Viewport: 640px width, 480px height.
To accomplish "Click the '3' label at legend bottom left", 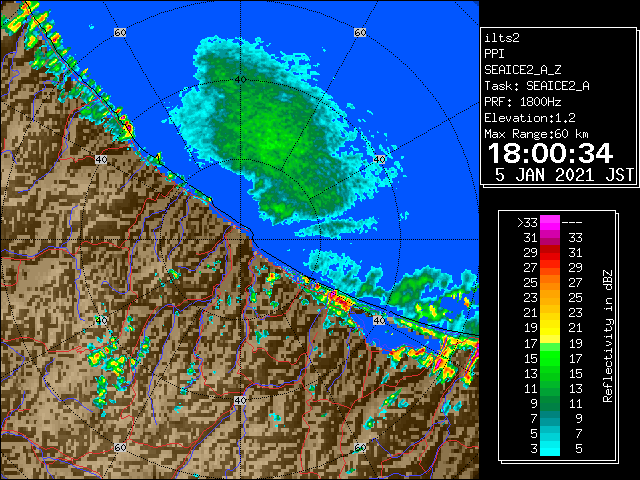I will (534, 449).
